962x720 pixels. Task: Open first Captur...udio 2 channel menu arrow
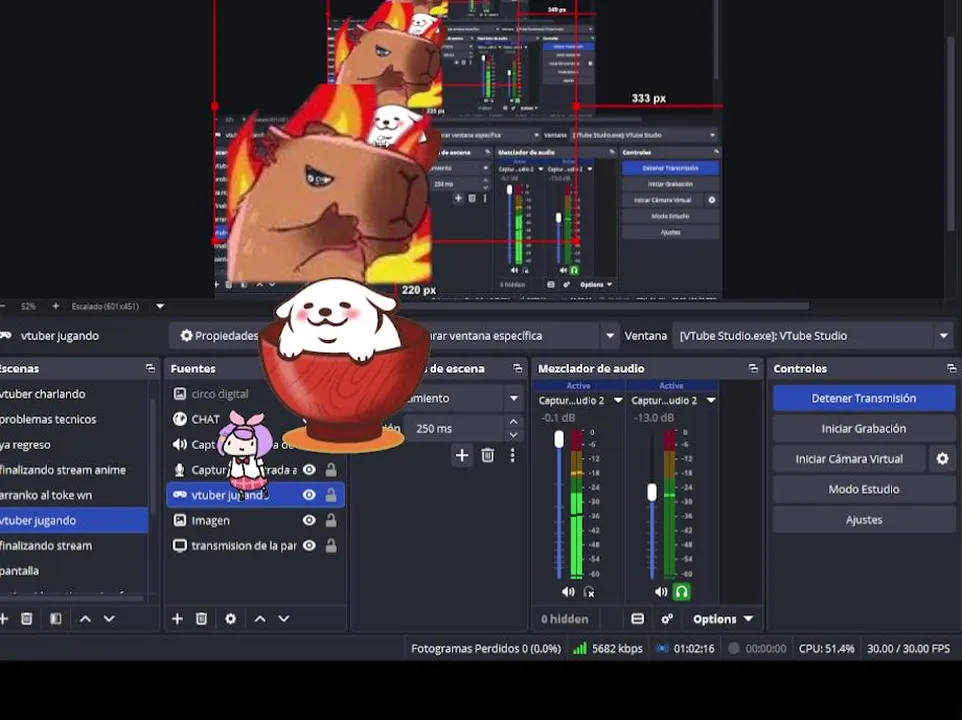point(618,400)
